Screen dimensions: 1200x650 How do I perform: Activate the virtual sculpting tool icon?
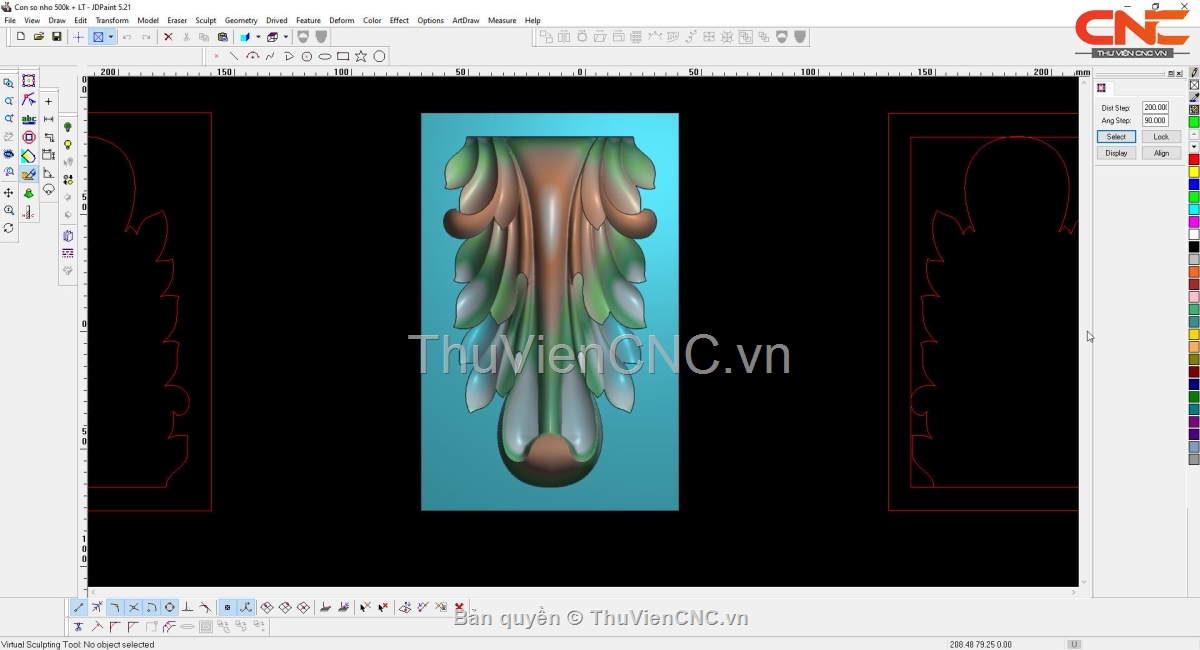tap(29, 174)
